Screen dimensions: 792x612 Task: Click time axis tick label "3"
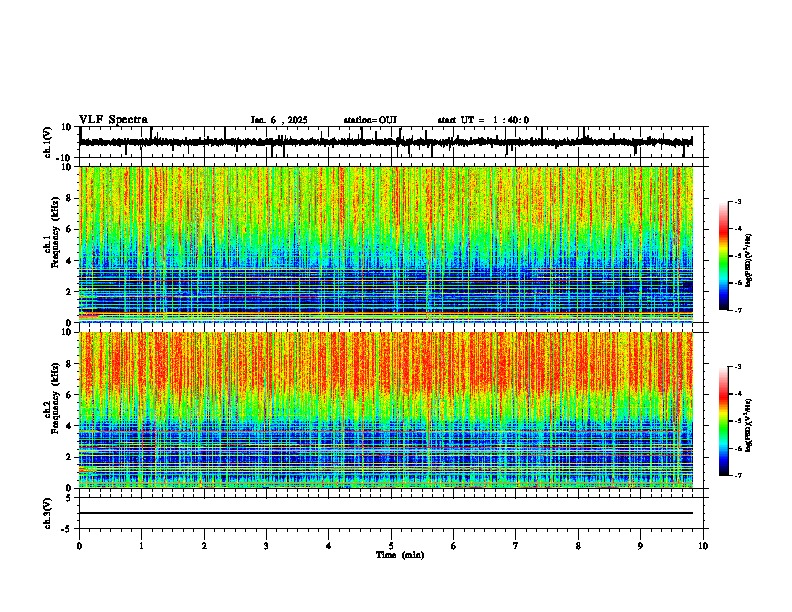tap(266, 546)
